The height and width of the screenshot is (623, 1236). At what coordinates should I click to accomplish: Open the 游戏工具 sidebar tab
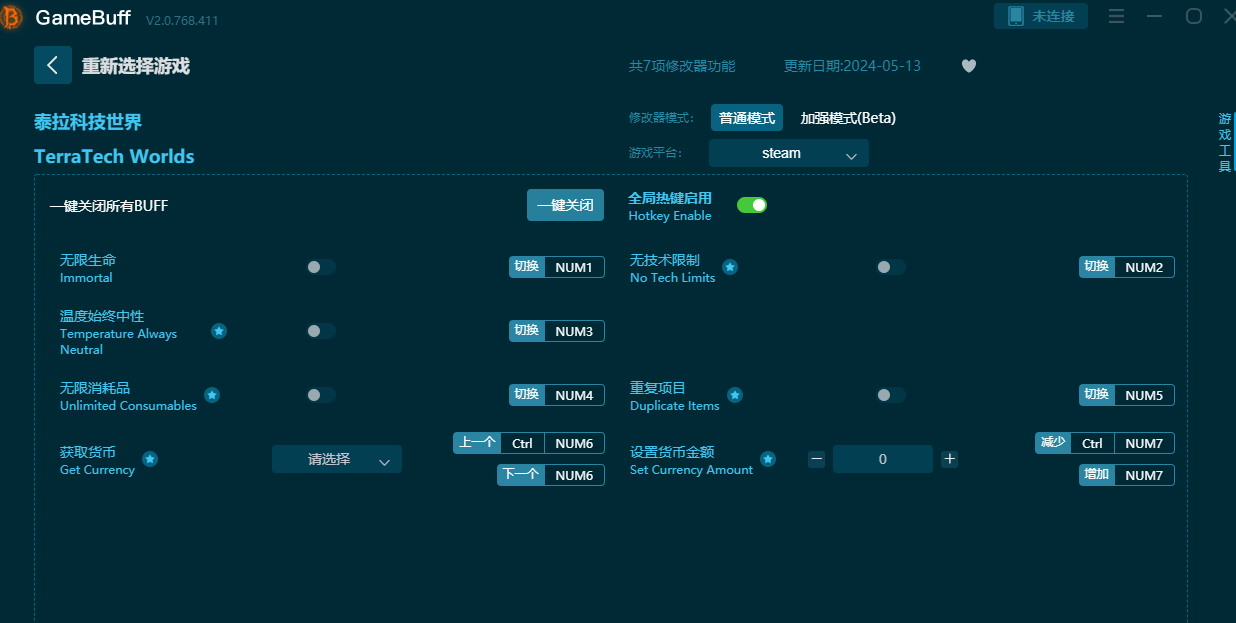[1224, 140]
